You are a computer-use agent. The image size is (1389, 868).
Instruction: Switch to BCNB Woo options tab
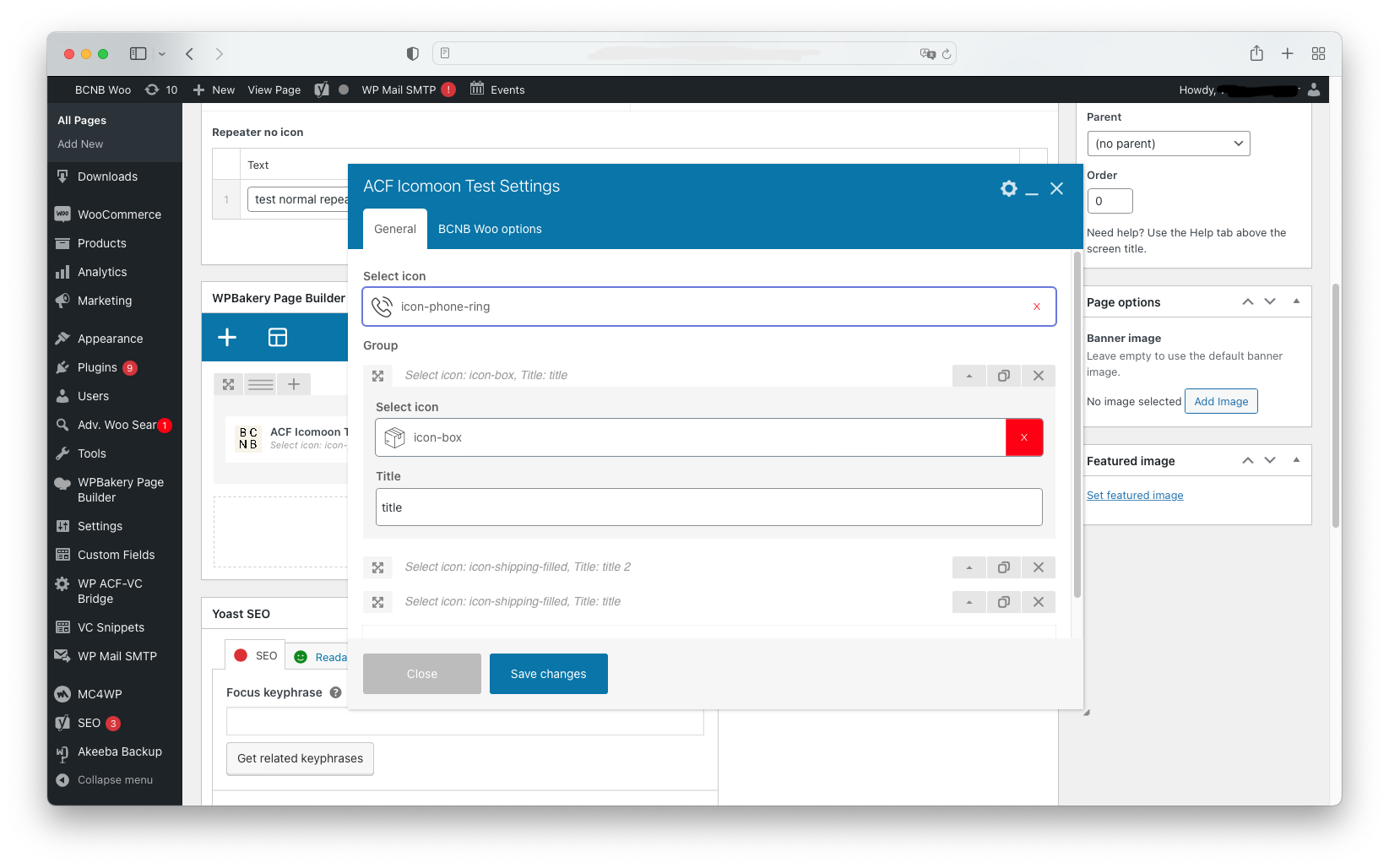click(x=490, y=229)
